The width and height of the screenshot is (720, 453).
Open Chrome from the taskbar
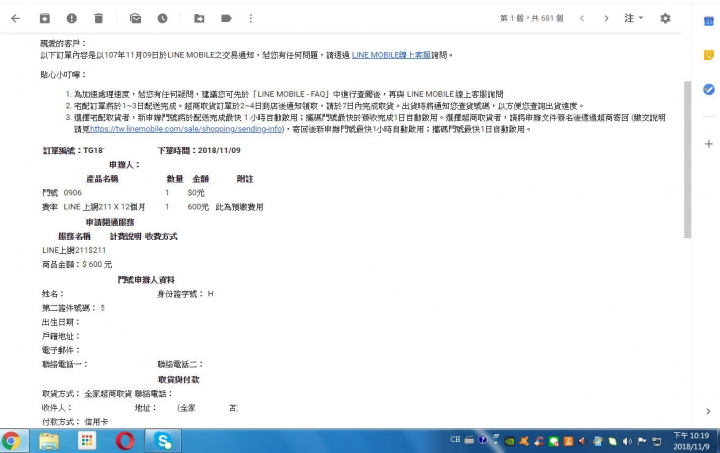(x=12, y=441)
